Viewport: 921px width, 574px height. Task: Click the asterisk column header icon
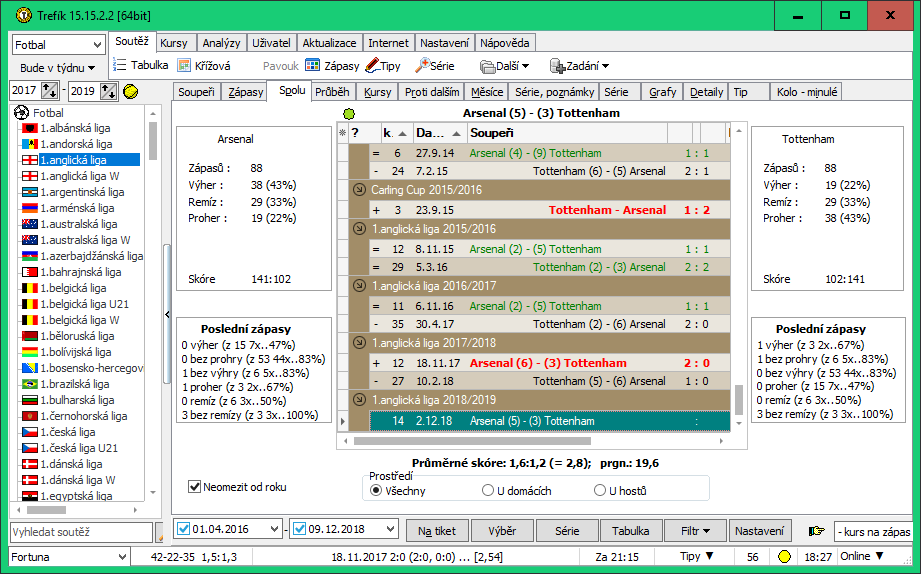(x=343, y=133)
